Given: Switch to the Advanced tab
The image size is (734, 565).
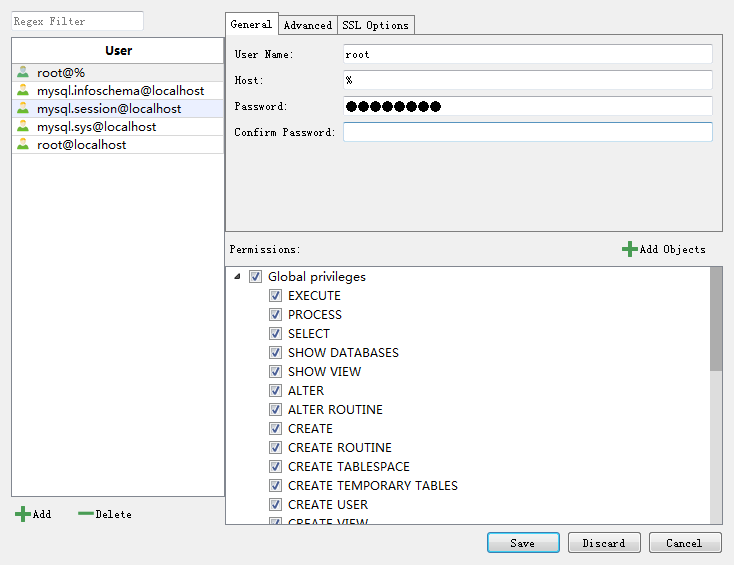Looking at the screenshot, I should (307, 25).
